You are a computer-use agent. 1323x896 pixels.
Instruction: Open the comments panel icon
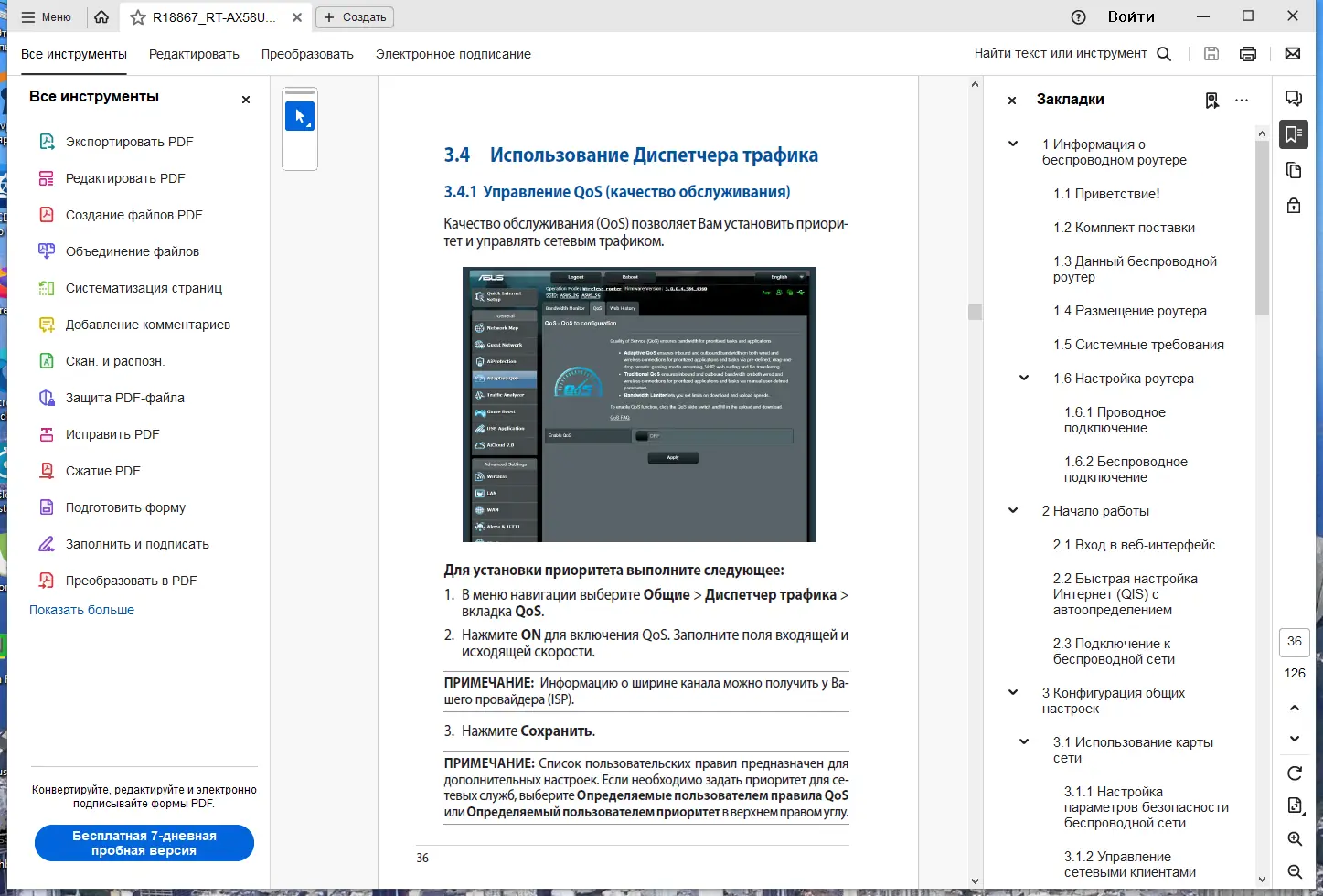1293,99
